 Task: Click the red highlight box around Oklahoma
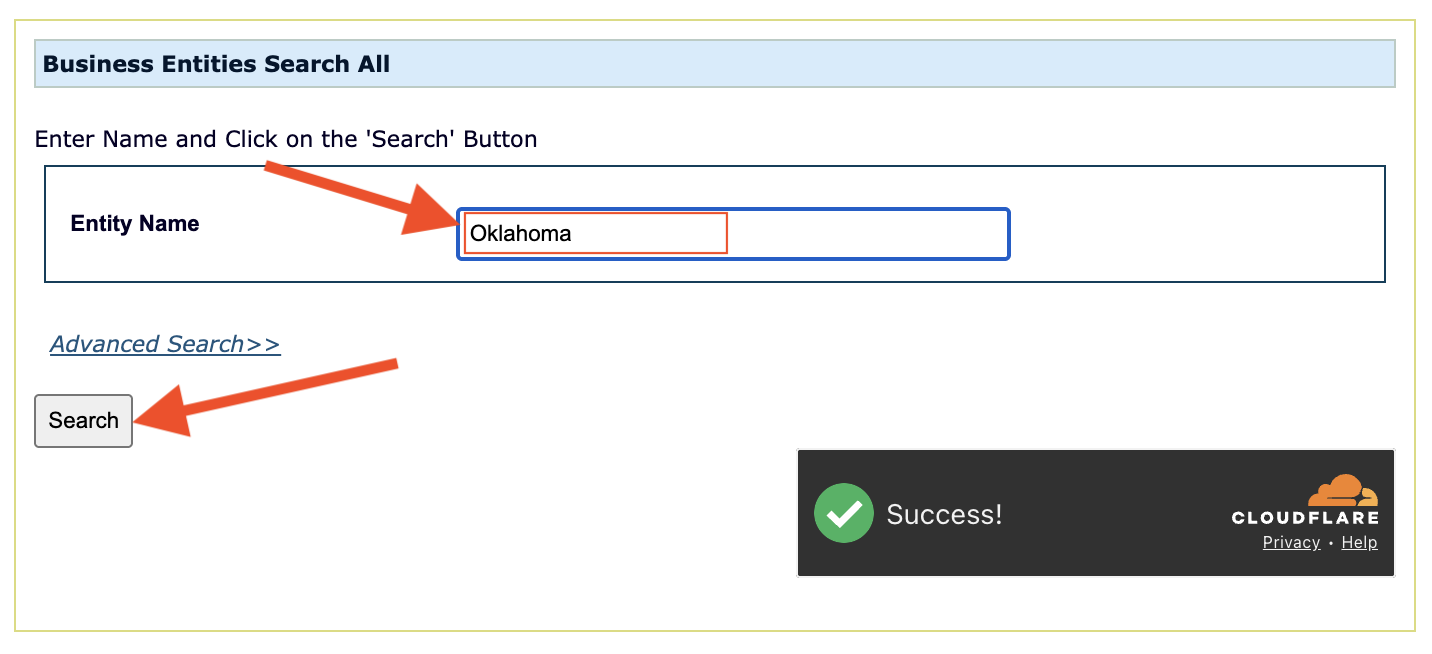596,233
